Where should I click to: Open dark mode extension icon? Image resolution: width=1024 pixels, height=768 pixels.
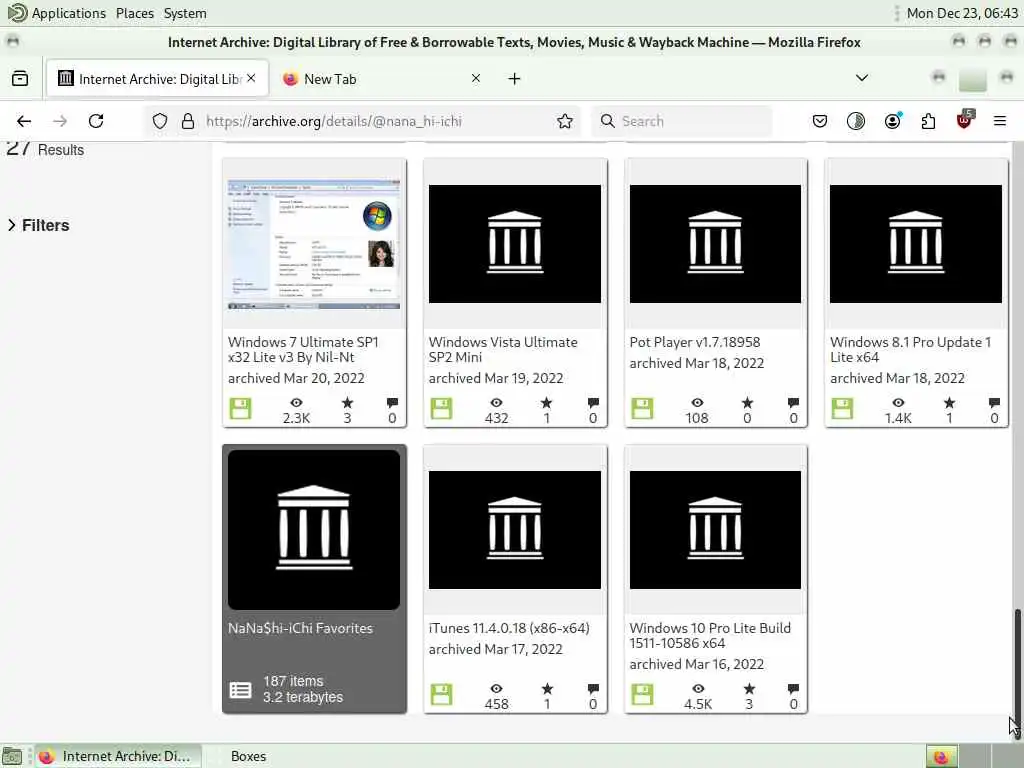tap(856, 121)
